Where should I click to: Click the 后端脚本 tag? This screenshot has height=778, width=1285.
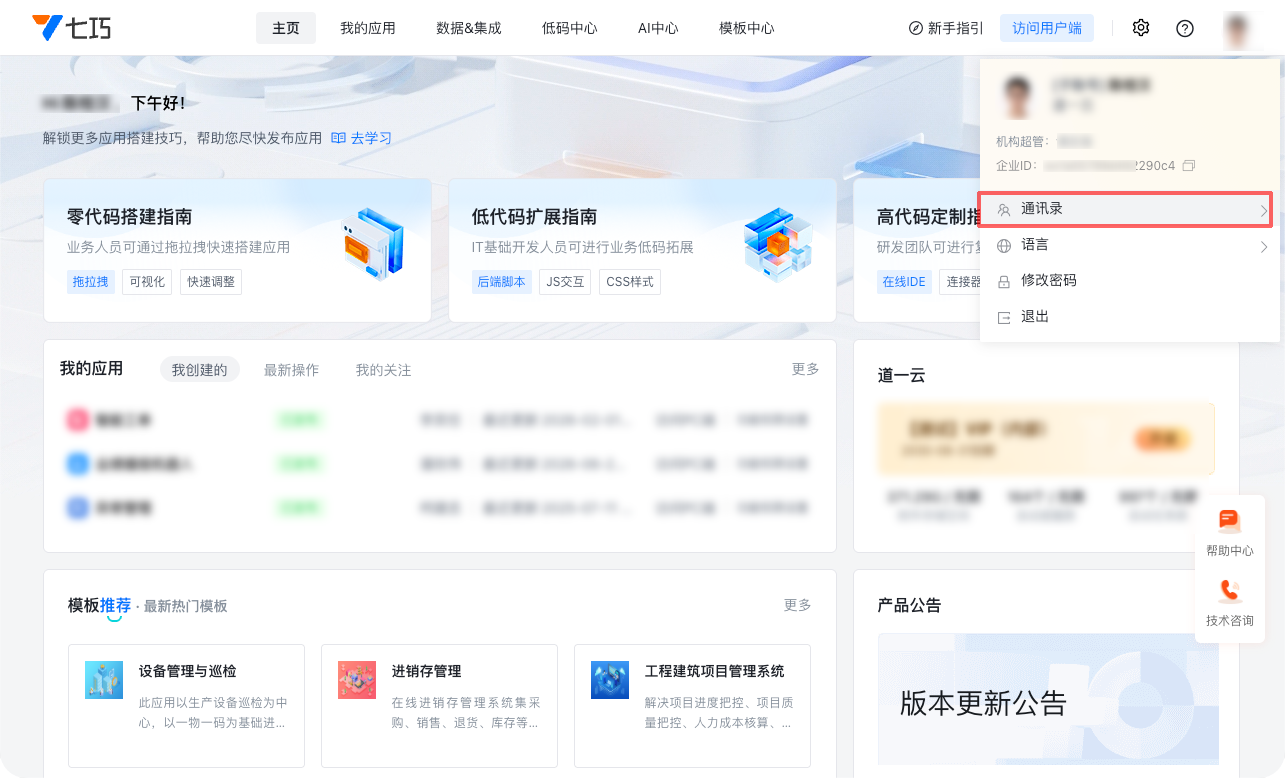[502, 282]
